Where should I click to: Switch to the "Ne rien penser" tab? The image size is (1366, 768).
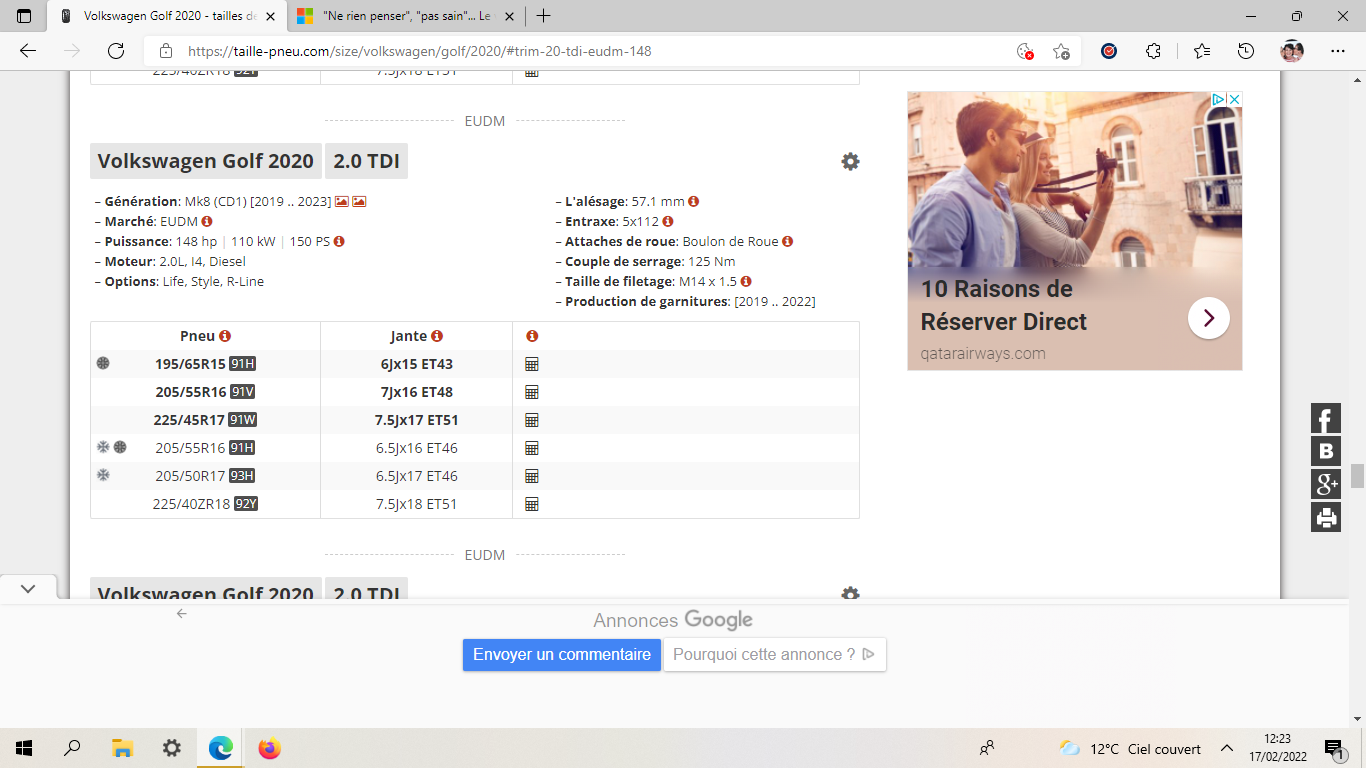(x=408, y=17)
